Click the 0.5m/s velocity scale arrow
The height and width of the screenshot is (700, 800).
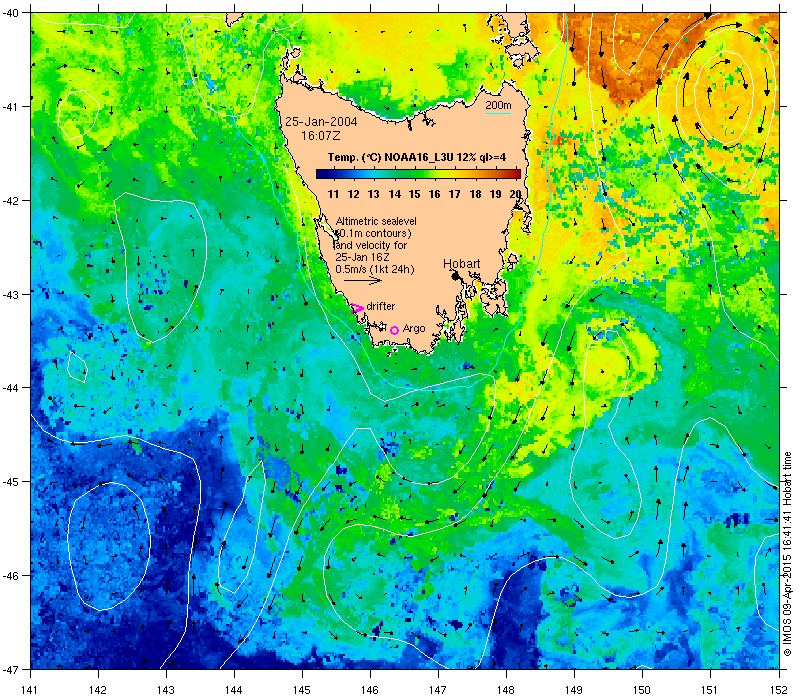[x=363, y=280]
